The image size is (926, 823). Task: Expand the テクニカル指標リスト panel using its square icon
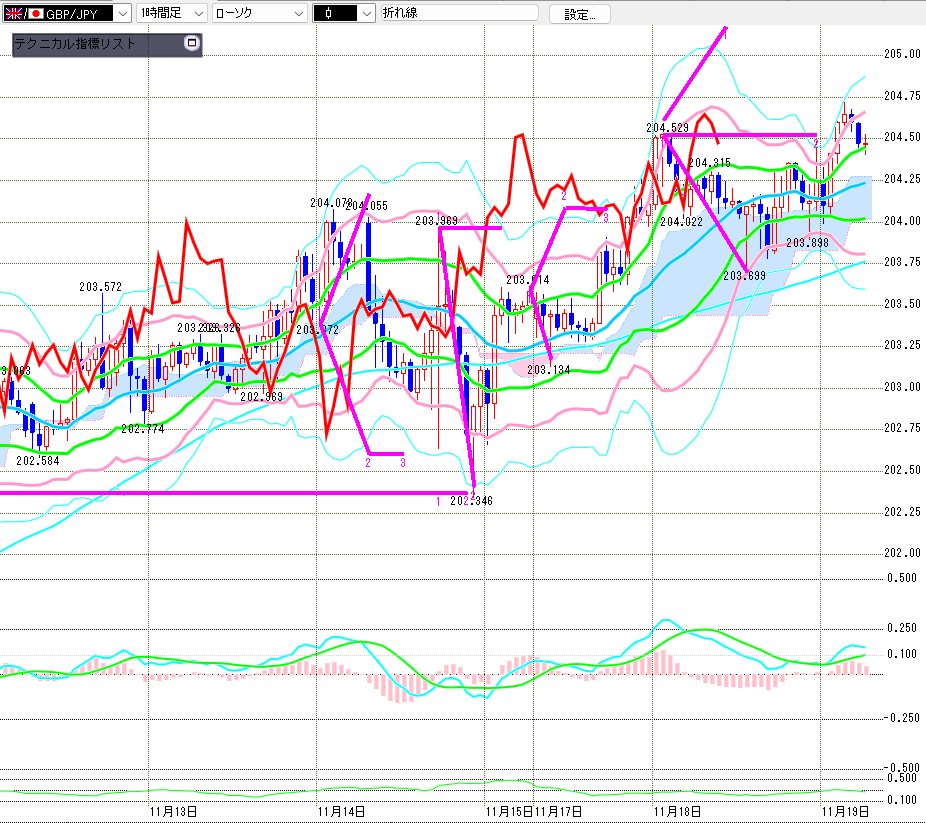(192, 44)
